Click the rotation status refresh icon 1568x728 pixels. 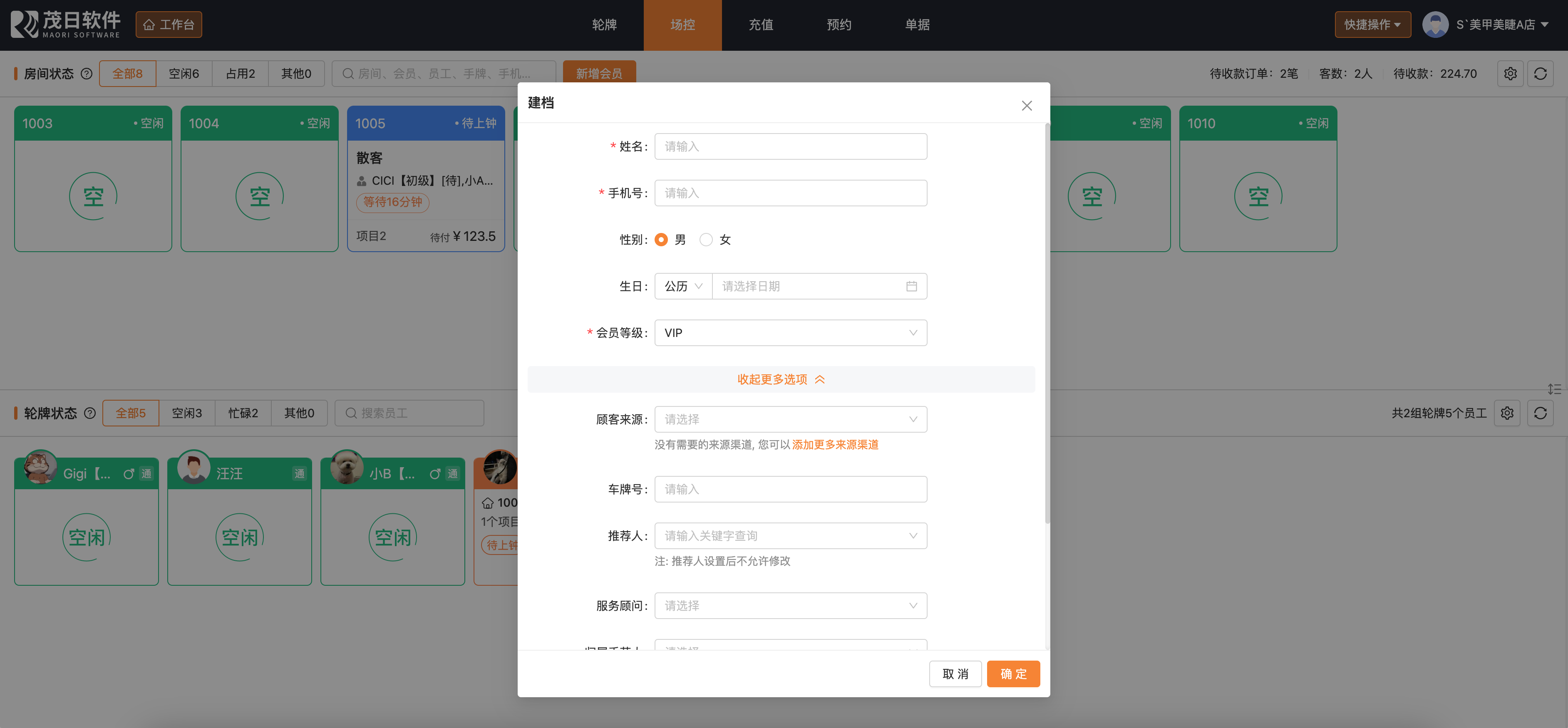click(1540, 414)
